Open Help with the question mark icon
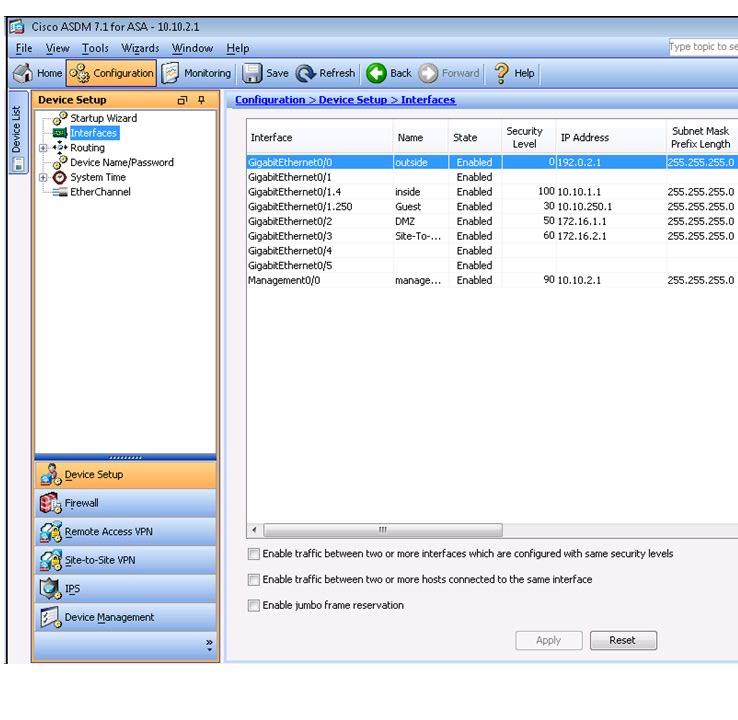The height and width of the screenshot is (720, 738). coord(501,73)
